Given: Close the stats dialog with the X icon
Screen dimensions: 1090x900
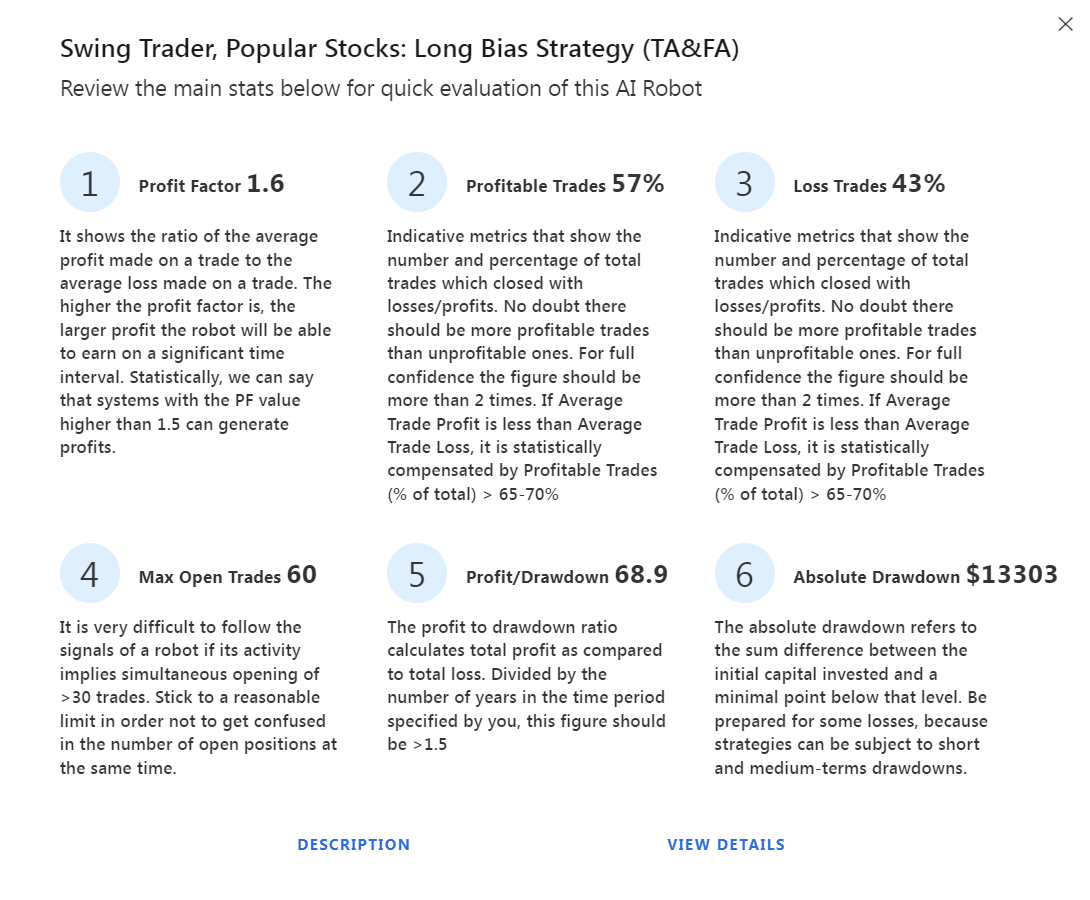Looking at the screenshot, I should tap(1065, 24).
